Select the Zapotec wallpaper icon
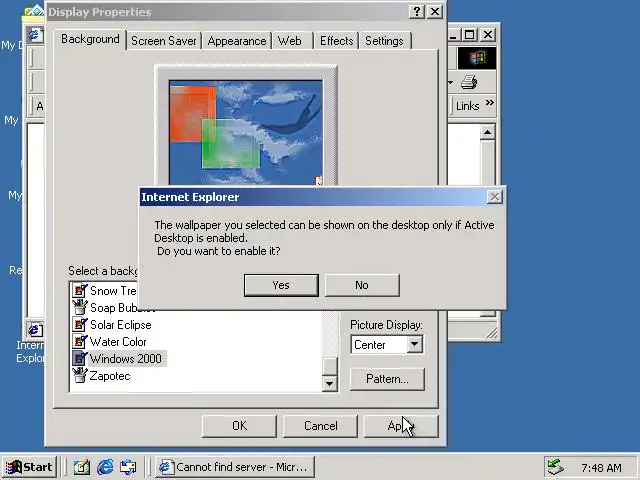The width and height of the screenshot is (640, 480). (x=80, y=376)
